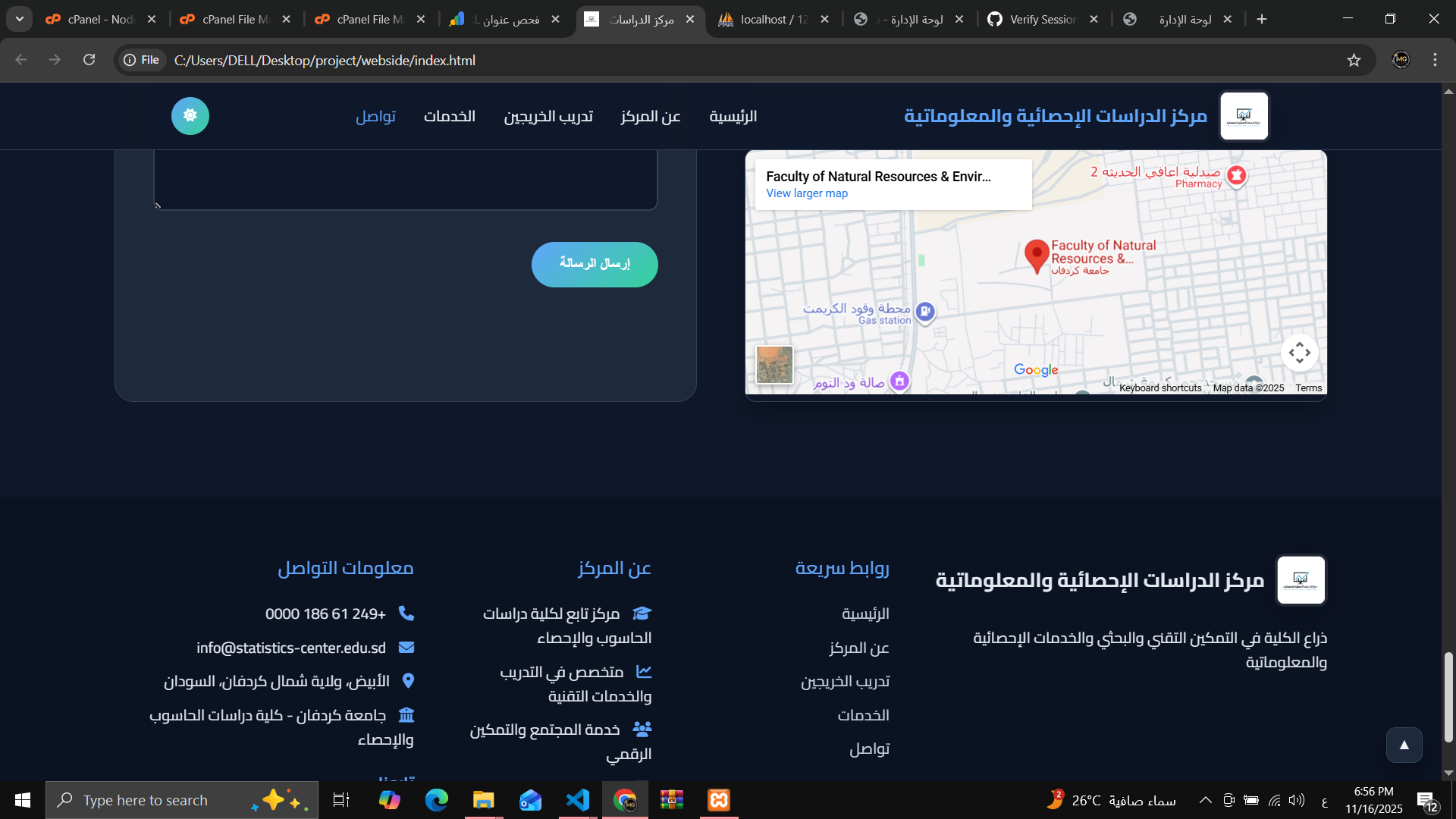The height and width of the screenshot is (819, 1456).
Task: Click the إرسال الرسالة send button
Action: pyautogui.click(x=594, y=264)
